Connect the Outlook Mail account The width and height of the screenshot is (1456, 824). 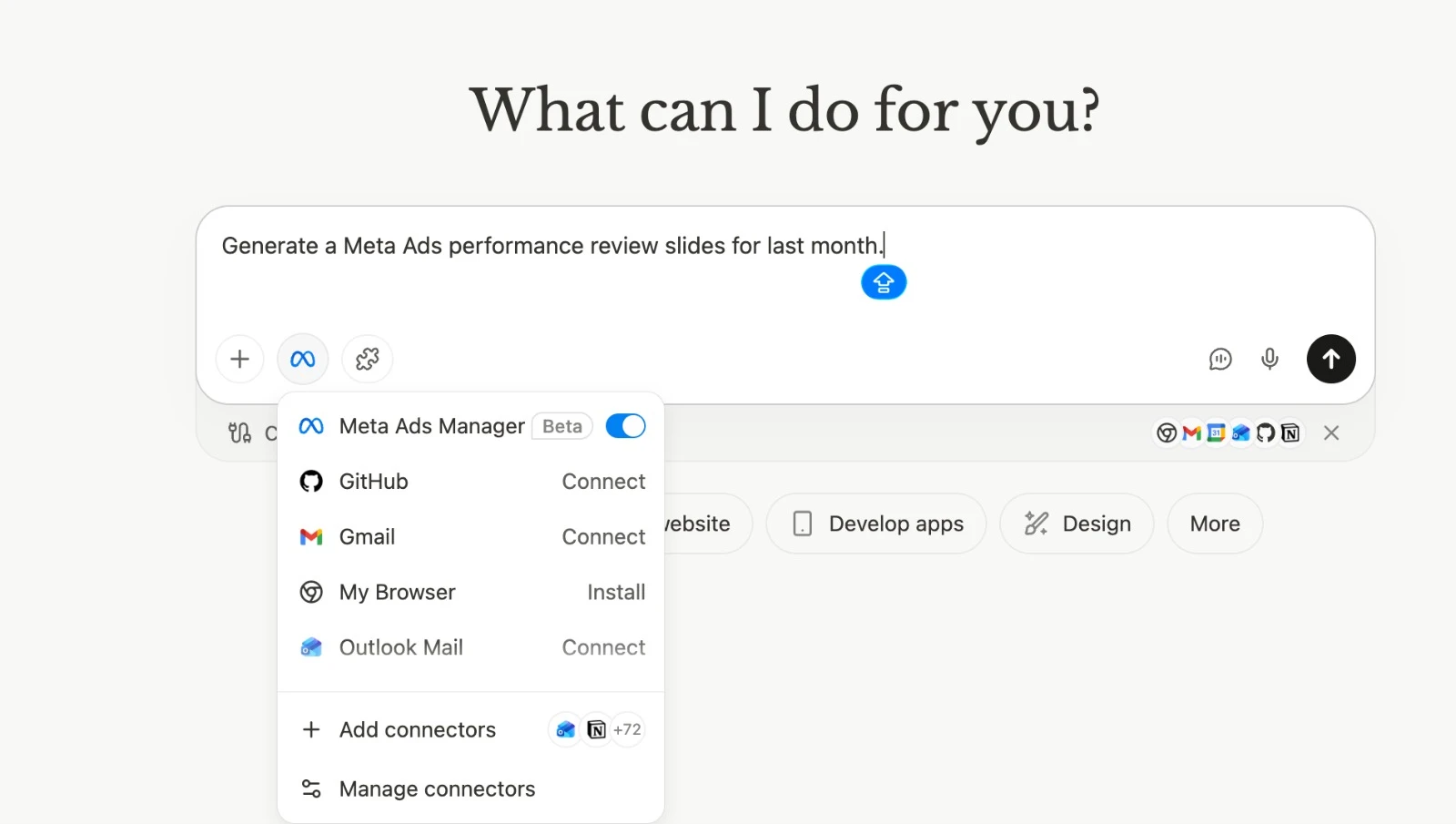[x=603, y=646]
